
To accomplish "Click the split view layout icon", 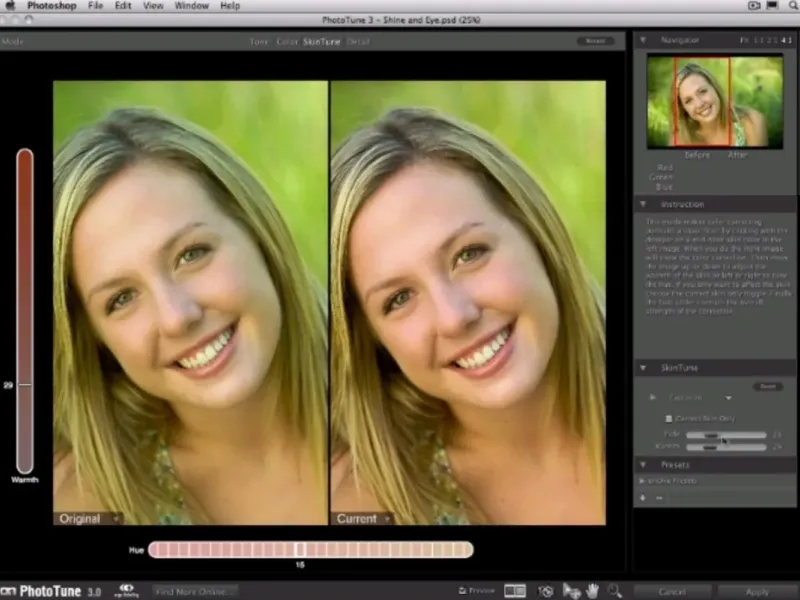I will pos(515,591).
